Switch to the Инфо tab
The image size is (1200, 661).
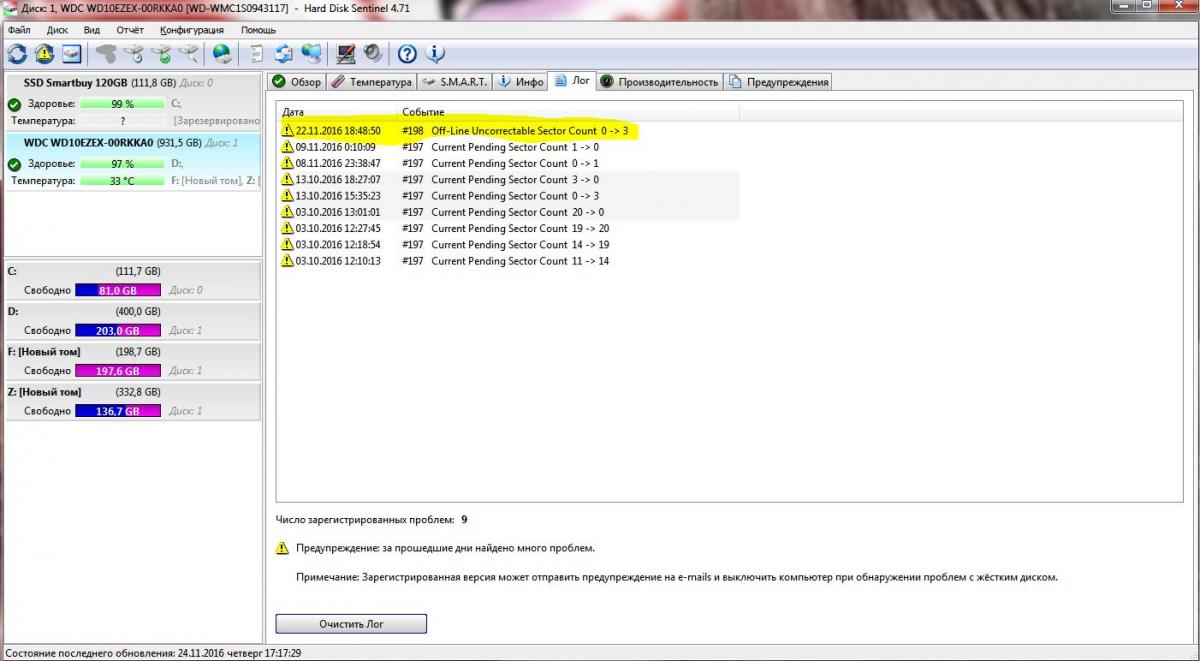(521, 82)
